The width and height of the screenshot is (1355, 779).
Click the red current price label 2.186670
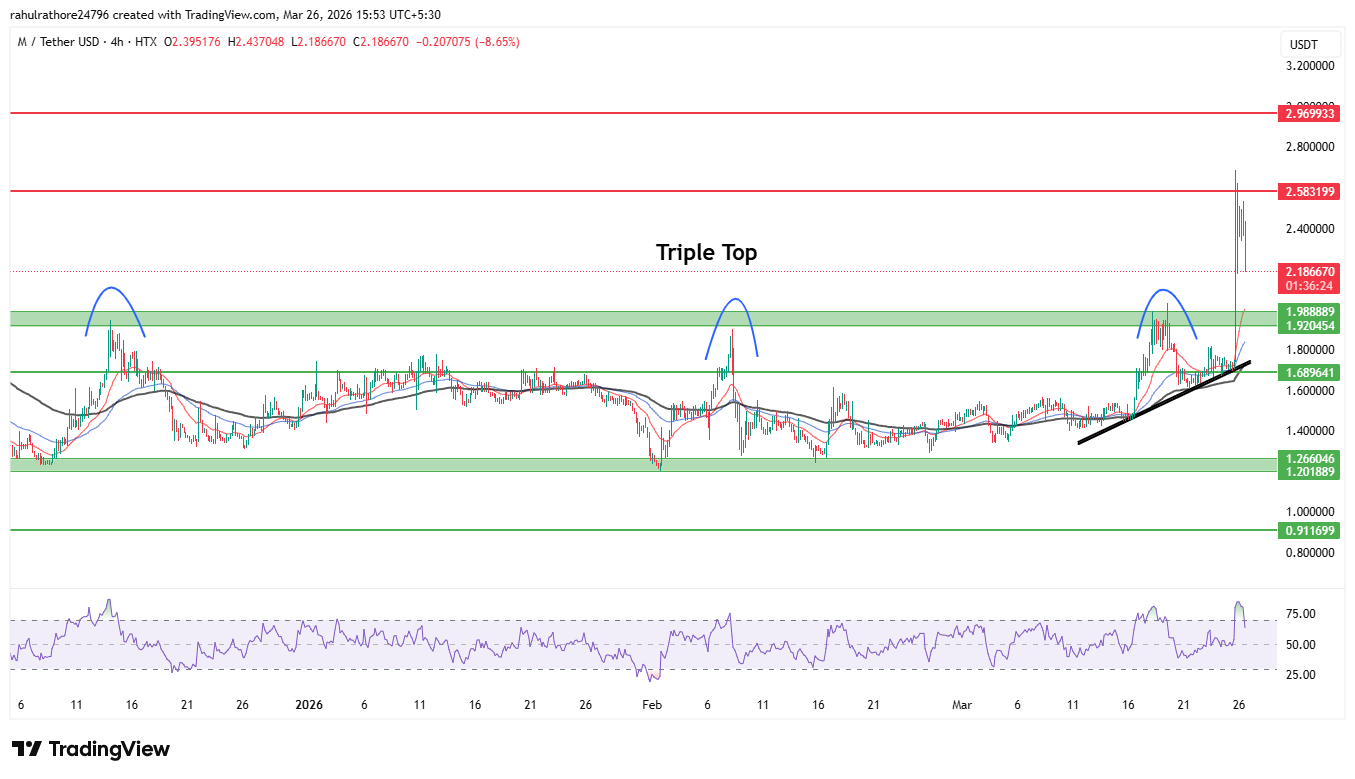1309,270
